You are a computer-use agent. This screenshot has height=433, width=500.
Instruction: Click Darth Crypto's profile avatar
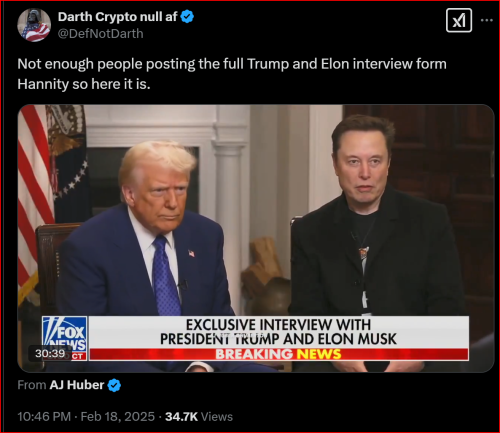pos(34,25)
